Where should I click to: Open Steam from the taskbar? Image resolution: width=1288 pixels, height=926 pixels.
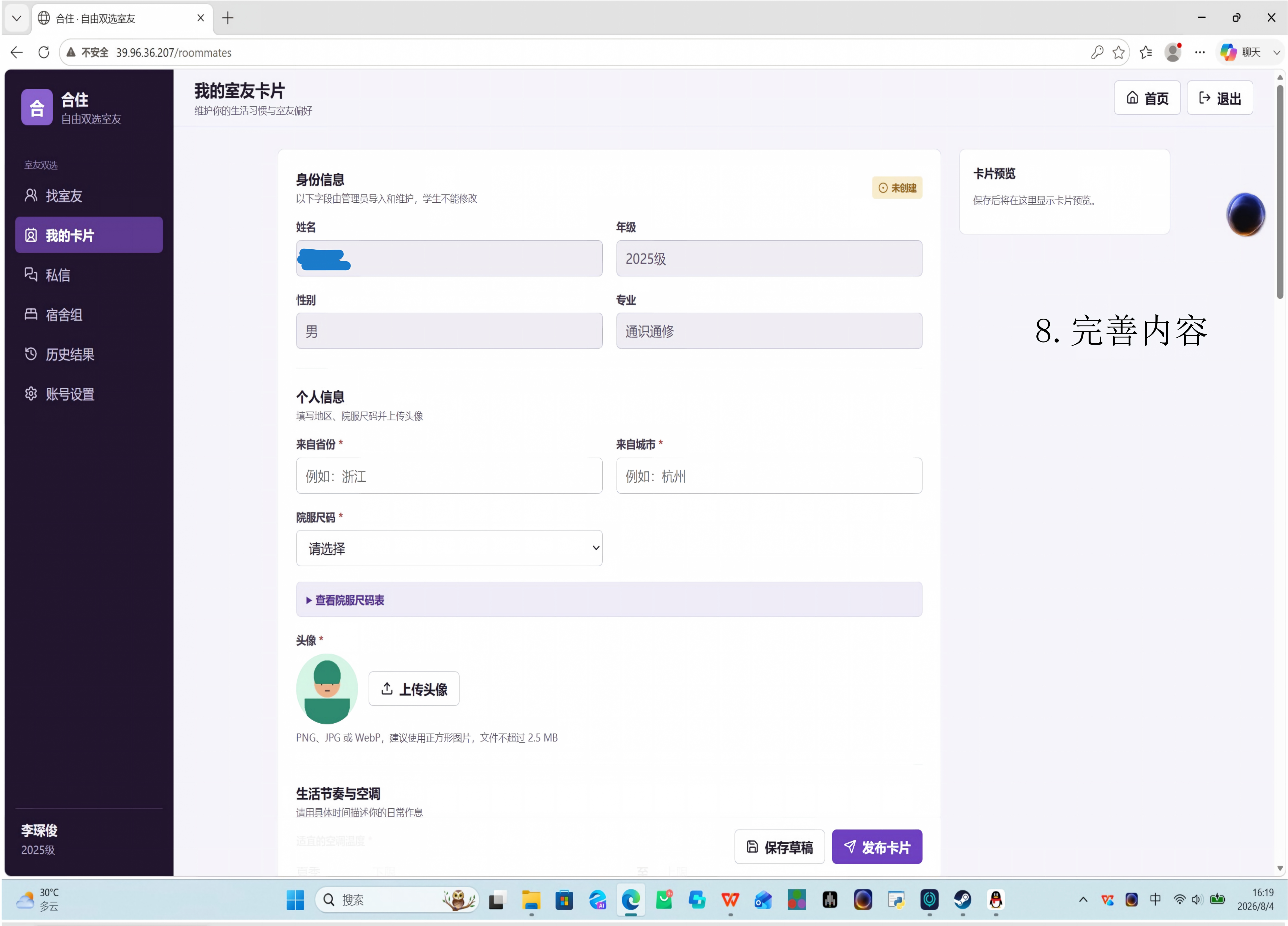click(962, 900)
